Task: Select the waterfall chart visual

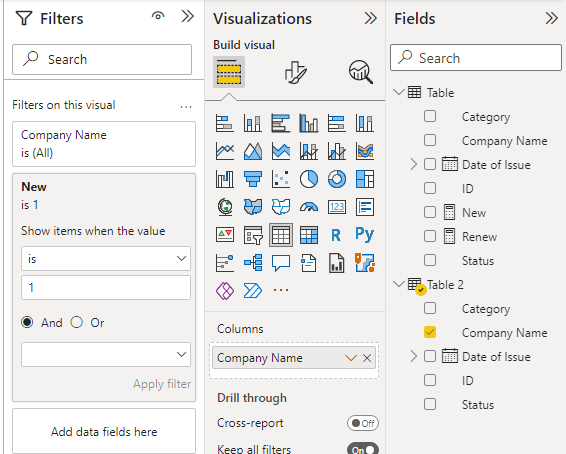Action: [225, 179]
